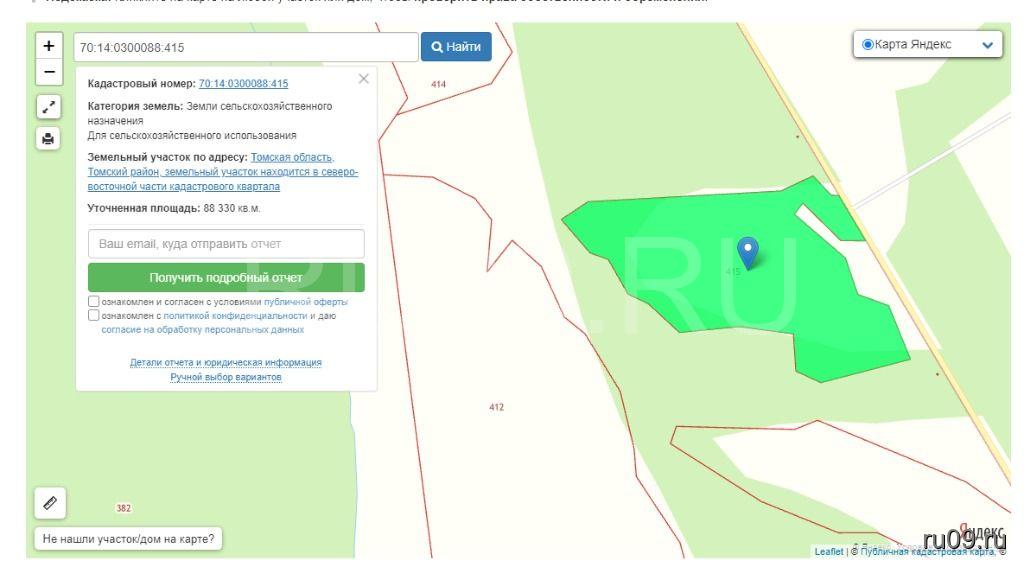Zoom in the map with plus button
The height and width of the screenshot is (567, 1024).
coord(48,46)
